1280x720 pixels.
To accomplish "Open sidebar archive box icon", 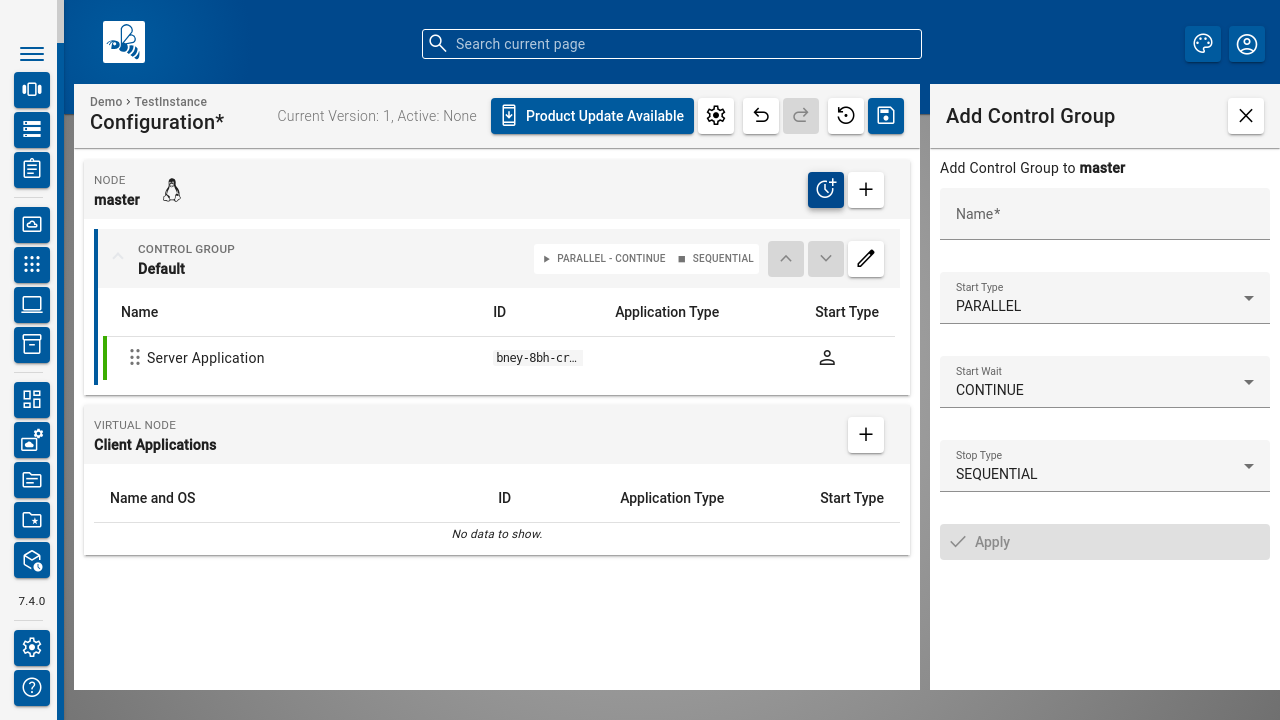I will click(32, 345).
